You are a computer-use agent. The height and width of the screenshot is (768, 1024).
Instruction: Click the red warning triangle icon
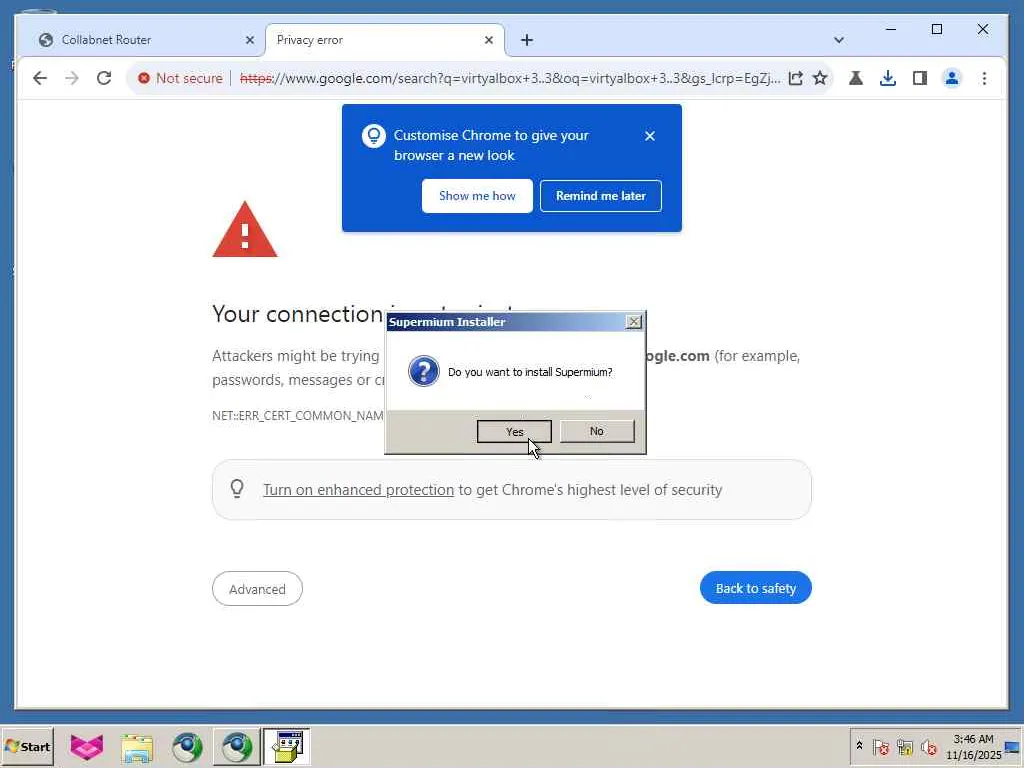click(x=245, y=230)
